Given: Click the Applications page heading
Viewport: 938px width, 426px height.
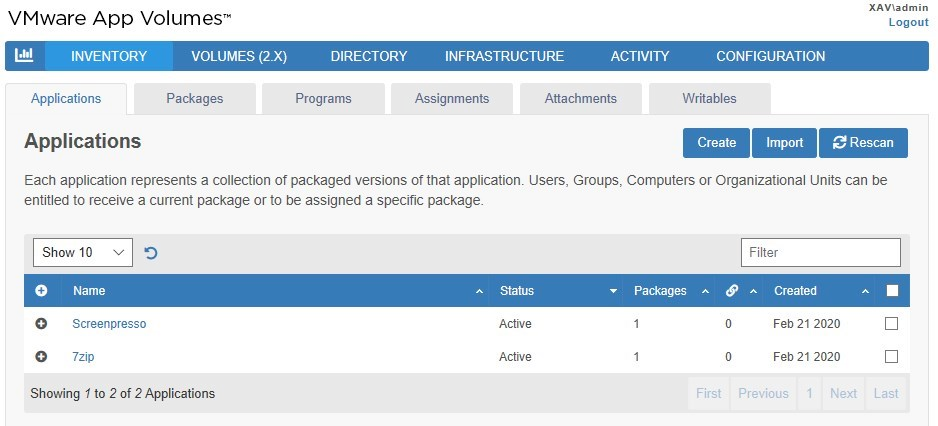Looking at the screenshot, I should pyautogui.click(x=83, y=141).
